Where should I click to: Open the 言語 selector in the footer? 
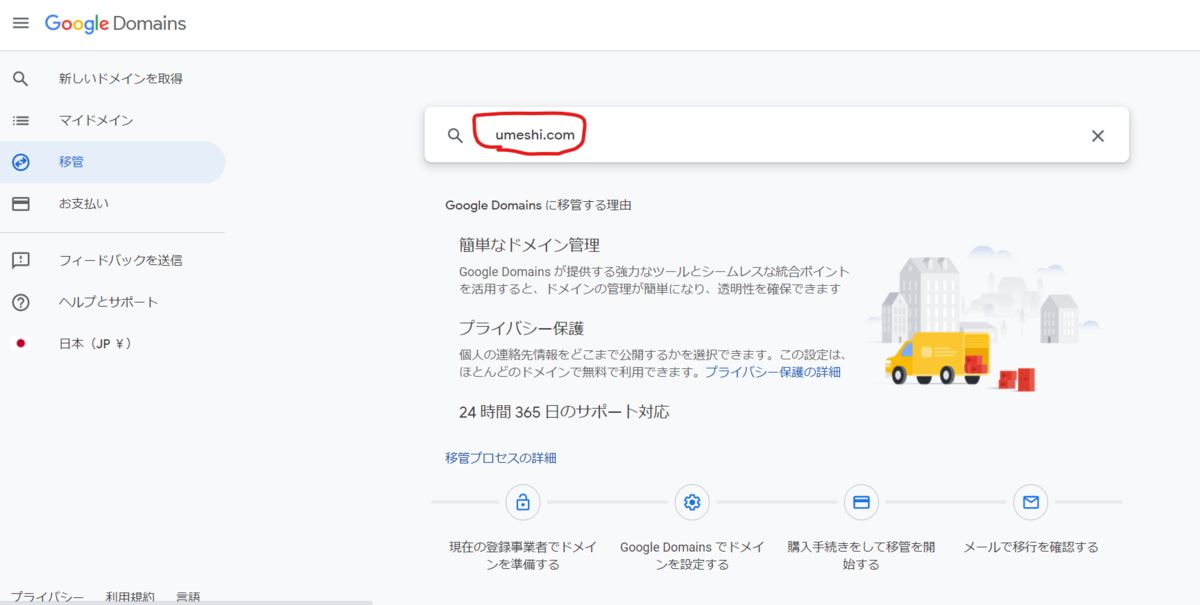189,596
